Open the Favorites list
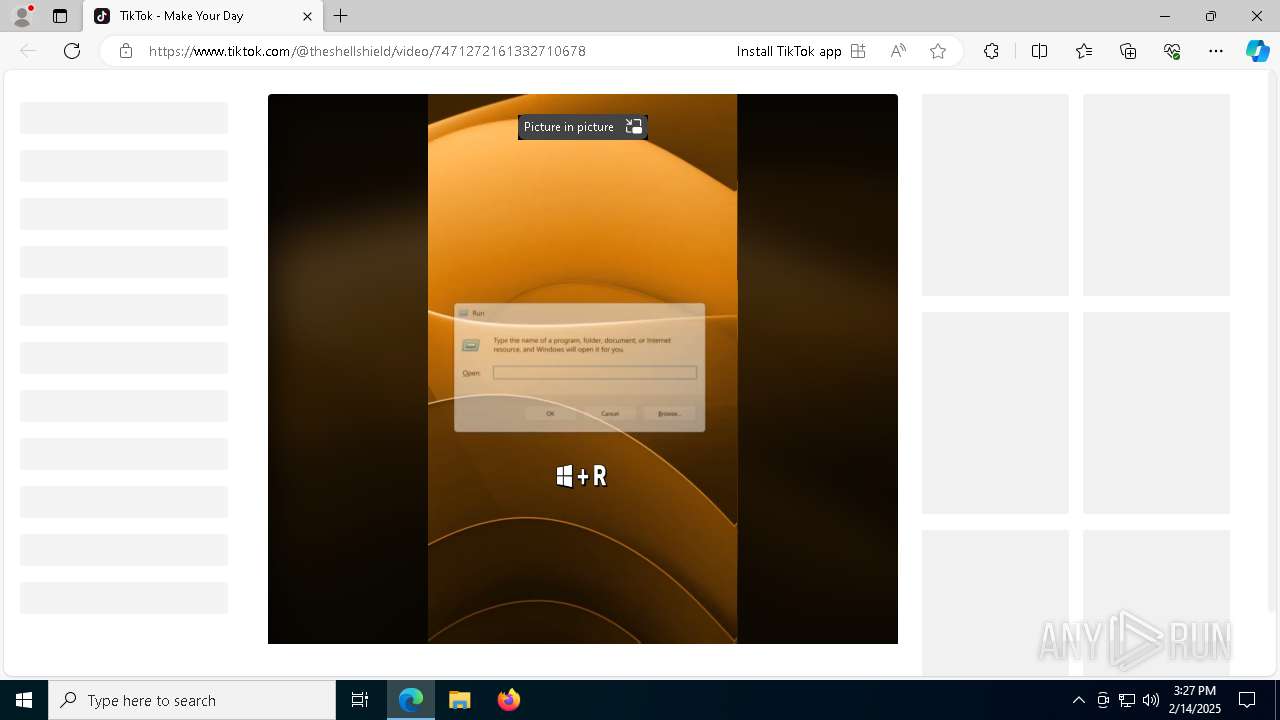 point(1084,51)
